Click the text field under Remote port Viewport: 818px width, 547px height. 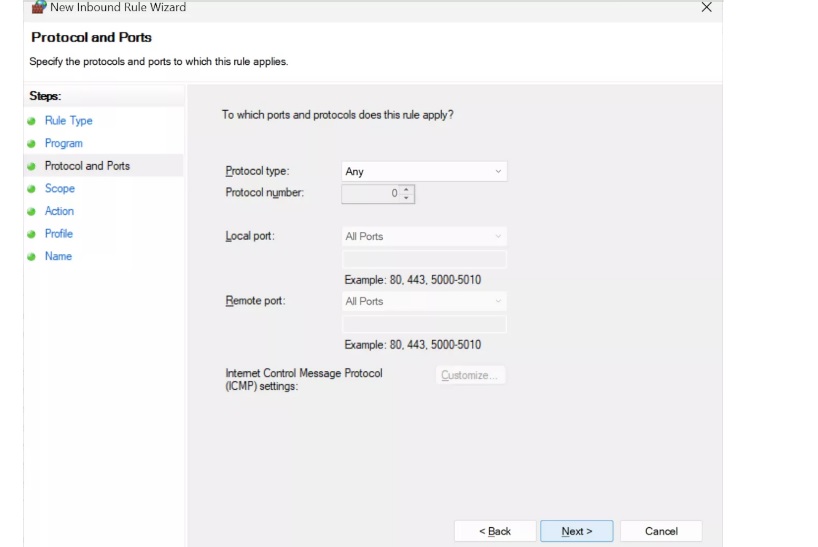424,324
